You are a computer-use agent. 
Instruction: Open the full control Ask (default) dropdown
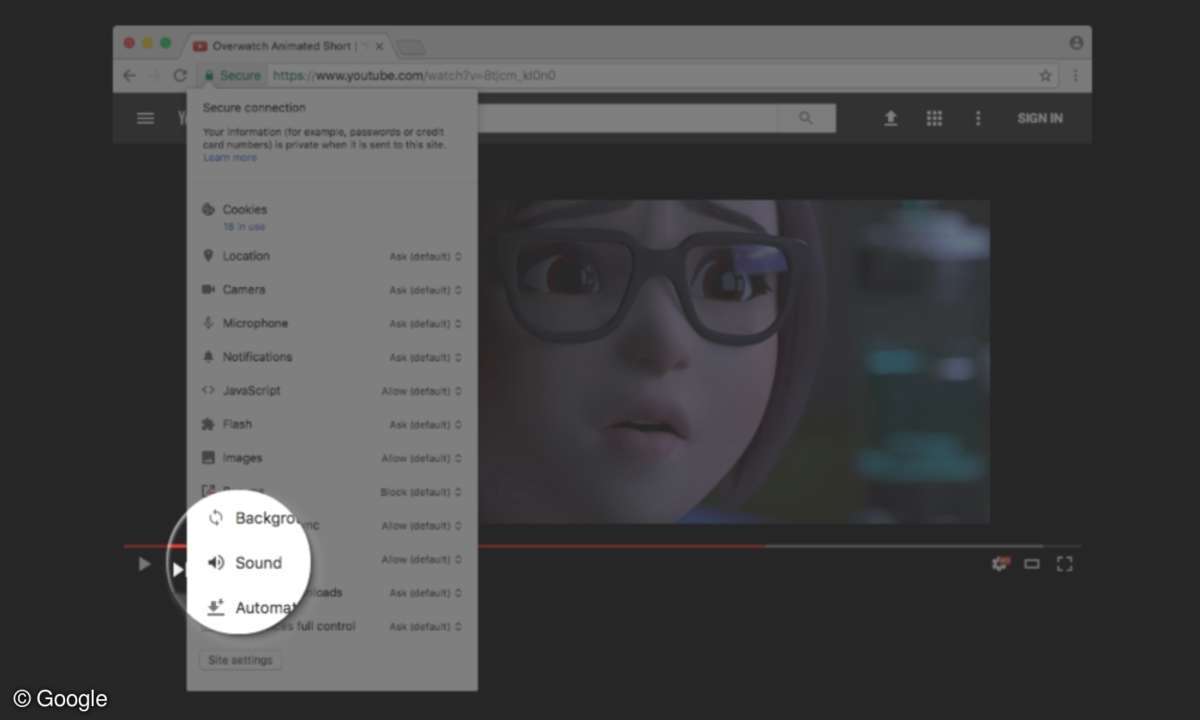[425, 627]
